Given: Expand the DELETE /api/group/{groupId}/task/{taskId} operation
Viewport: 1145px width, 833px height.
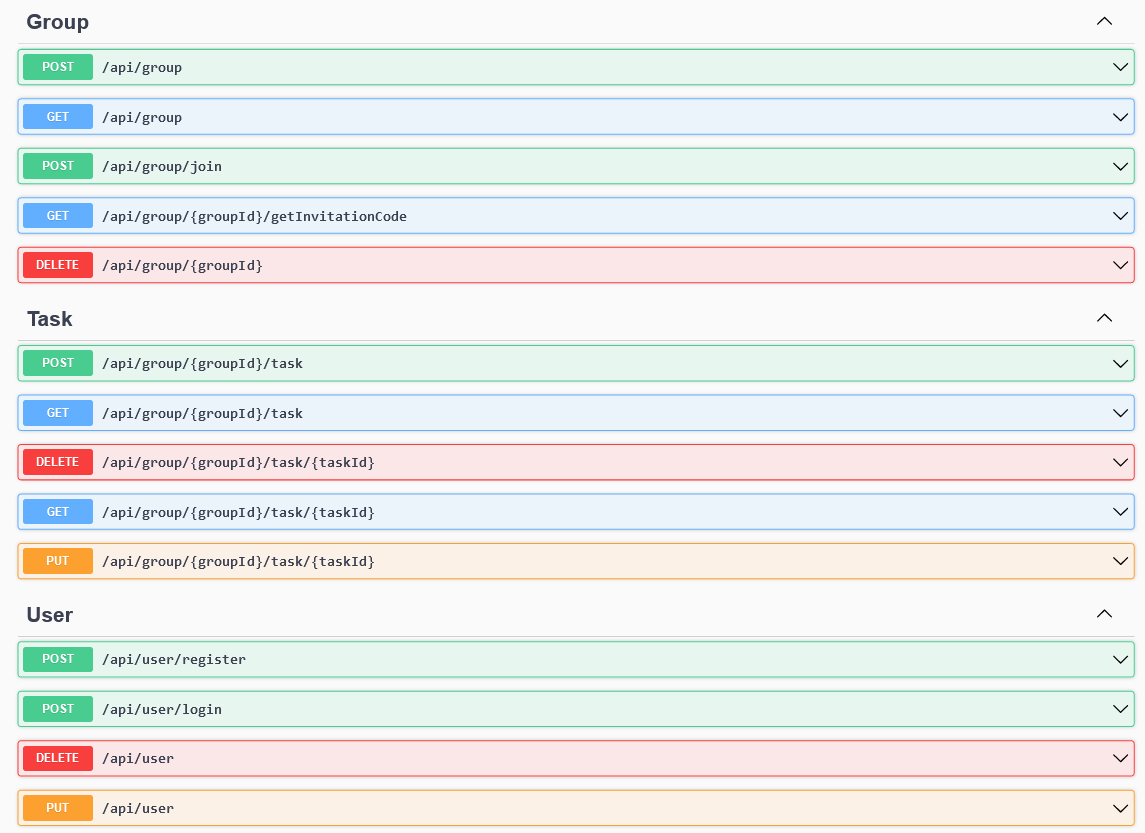Looking at the screenshot, I should [x=1119, y=462].
